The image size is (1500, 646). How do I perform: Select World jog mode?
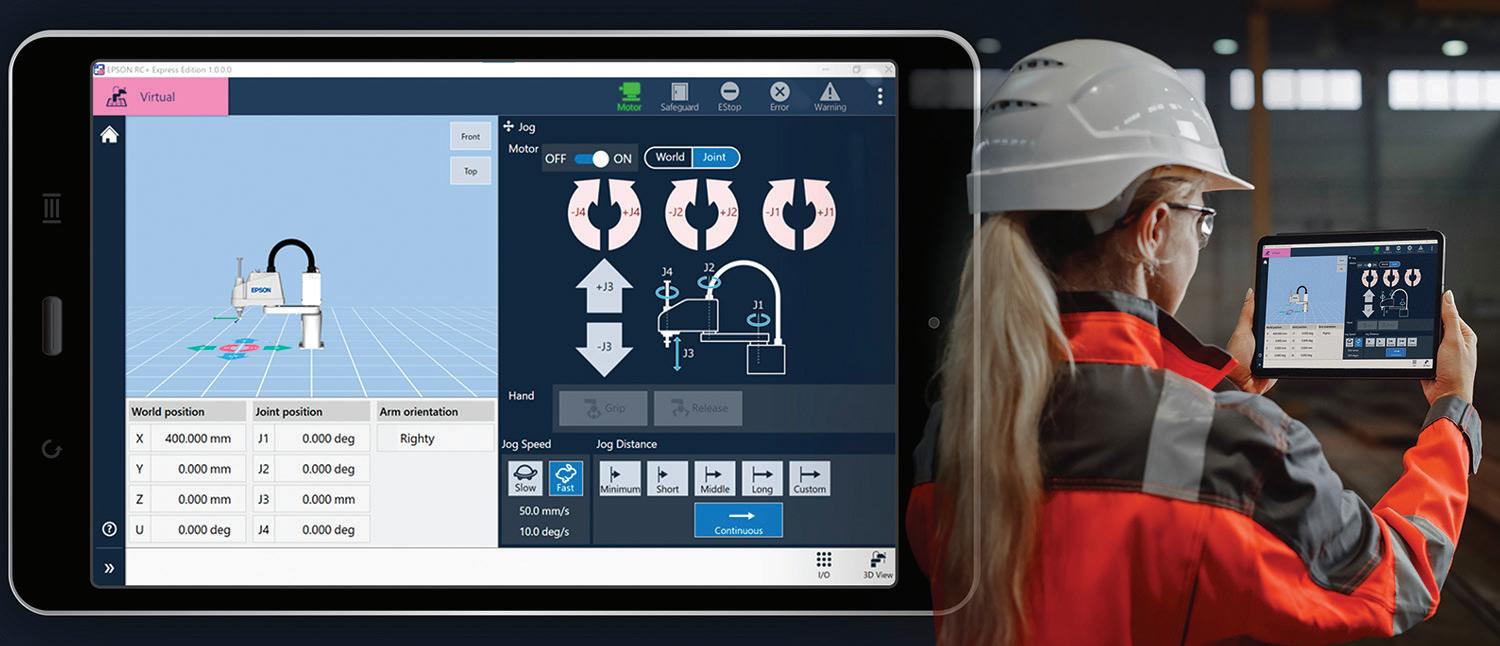click(670, 157)
